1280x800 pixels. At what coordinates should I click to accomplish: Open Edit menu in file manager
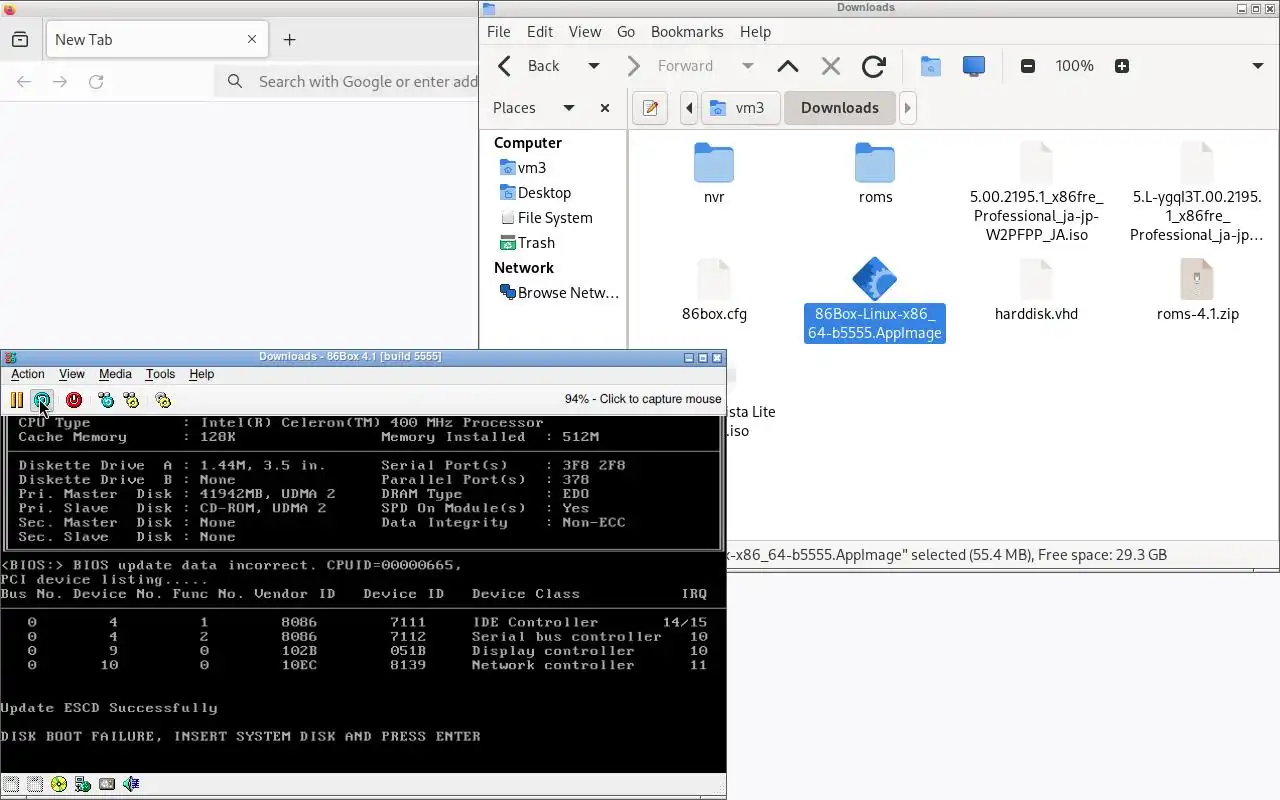(540, 32)
